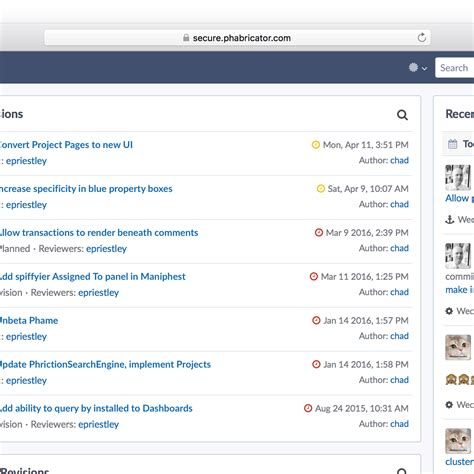Click reviewer epriestley under Convert Project Pages

tap(26, 161)
